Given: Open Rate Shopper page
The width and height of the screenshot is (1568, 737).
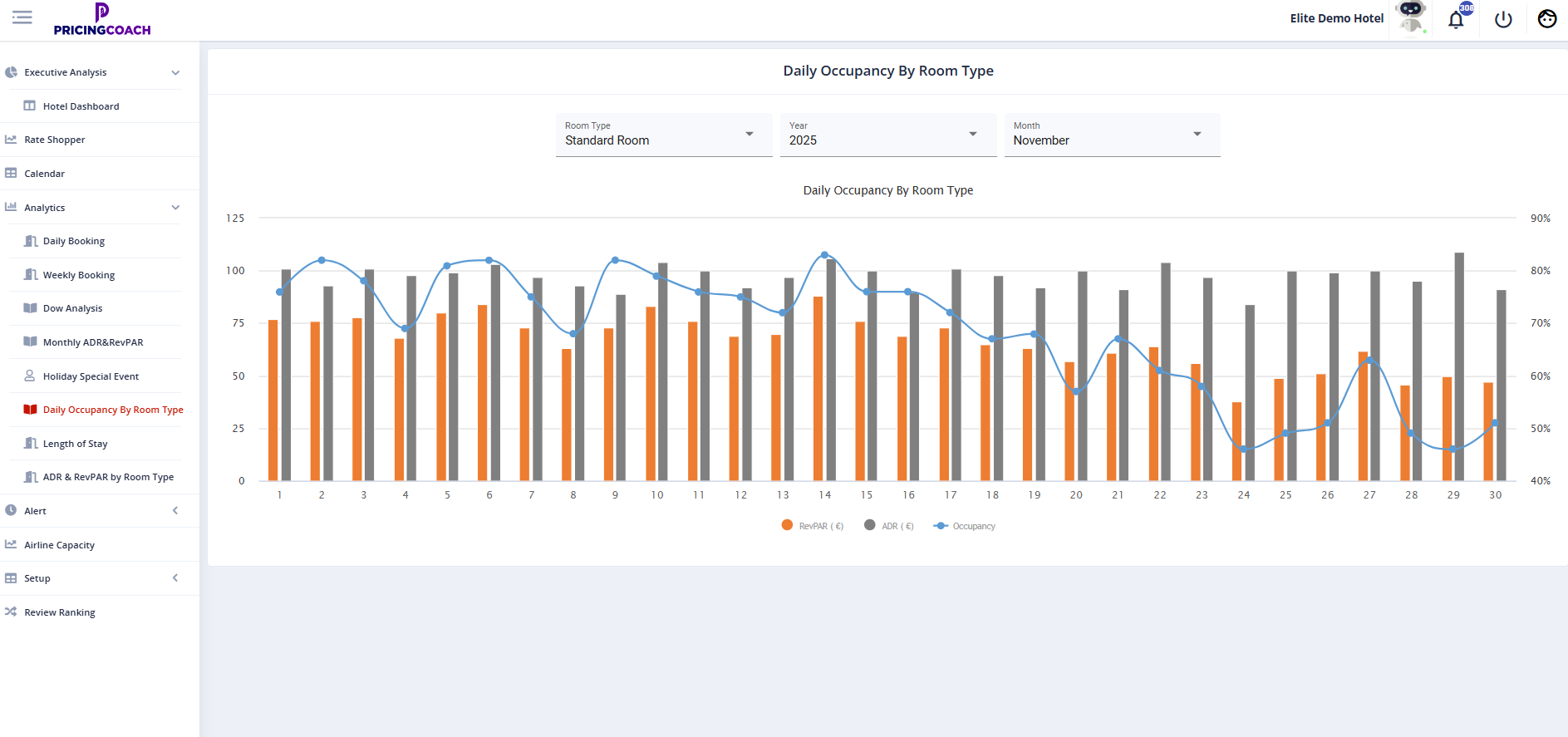Looking at the screenshot, I should (55, 140).
